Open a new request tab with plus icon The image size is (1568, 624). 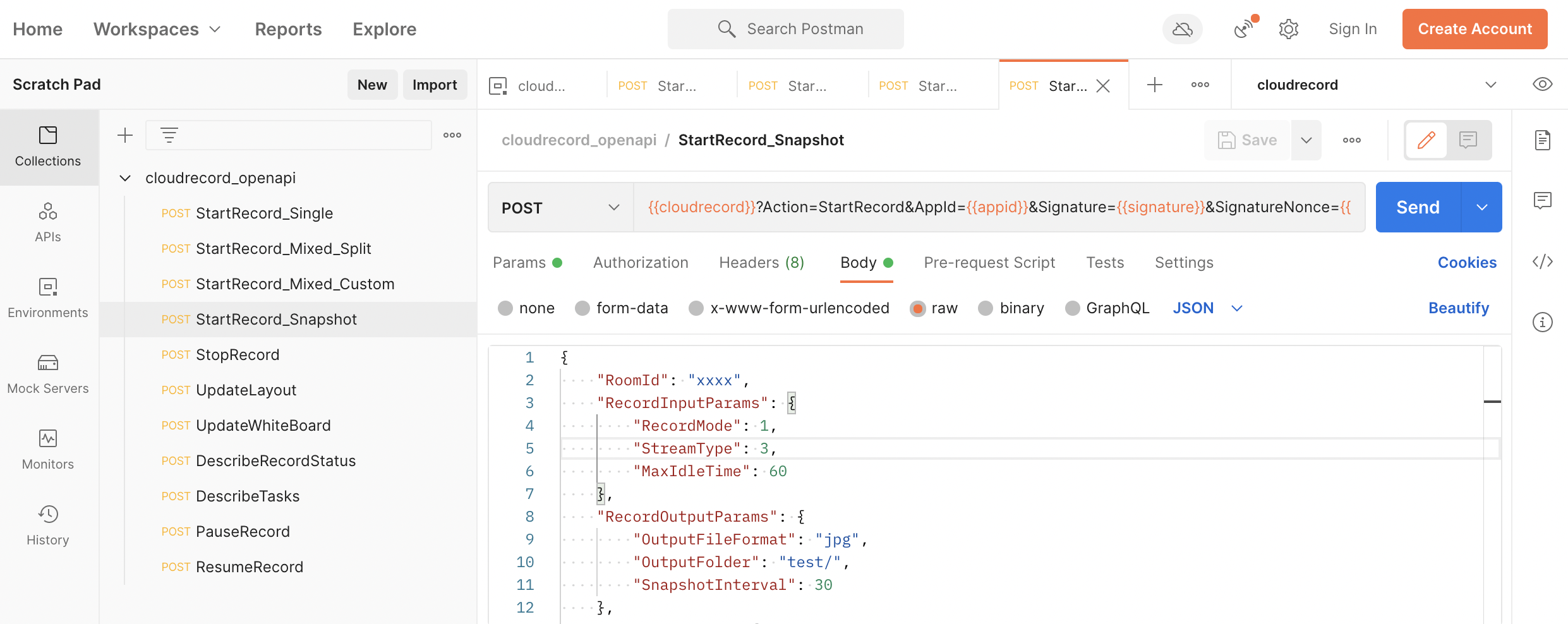[1154, 85]
